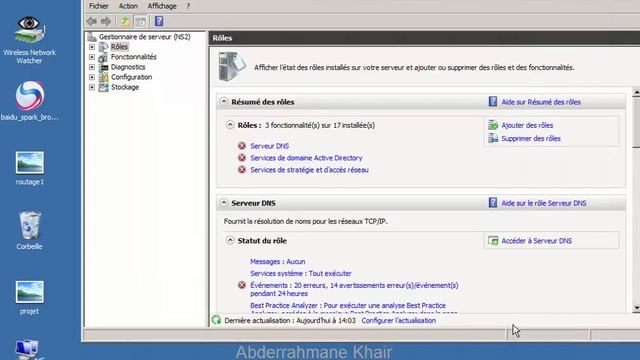This screenshot has height=360, width=640.
Task: Click Accéder à Serveur DNS link
Action: (x=536, y=241)
